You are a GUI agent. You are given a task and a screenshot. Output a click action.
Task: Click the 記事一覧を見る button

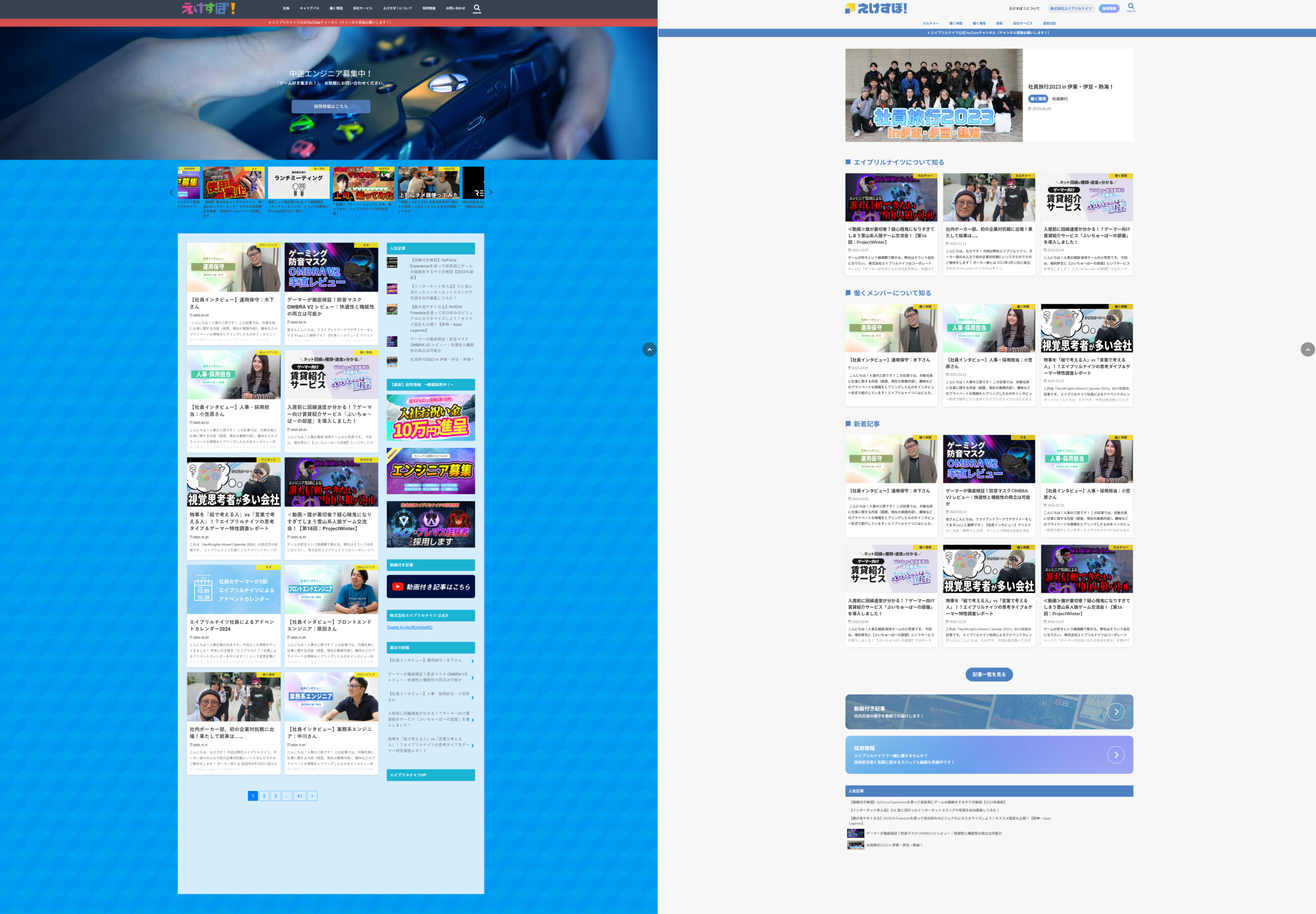click(x=989, y=674)
